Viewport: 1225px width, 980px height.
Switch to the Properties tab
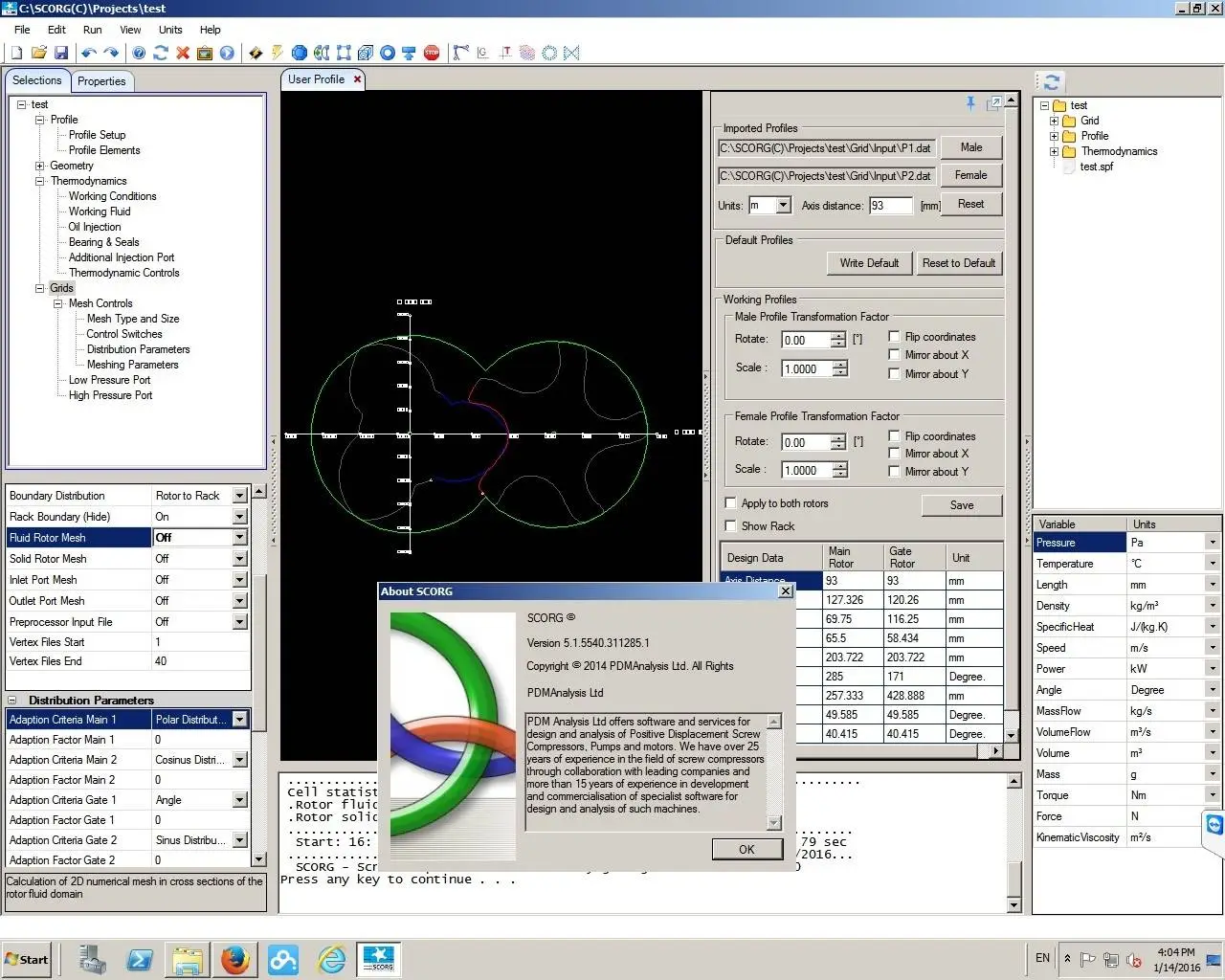point(101,81)
